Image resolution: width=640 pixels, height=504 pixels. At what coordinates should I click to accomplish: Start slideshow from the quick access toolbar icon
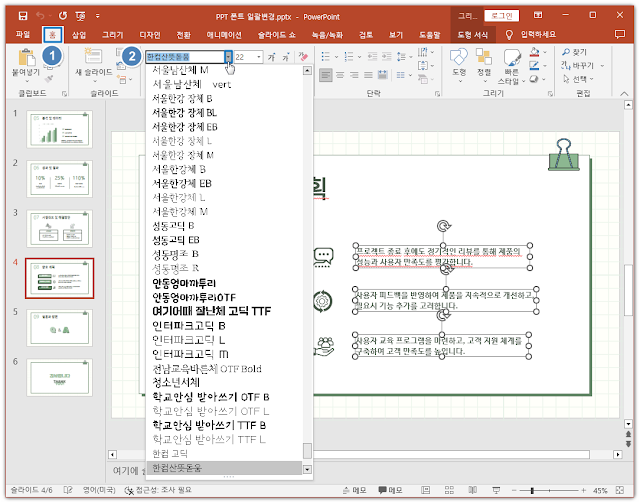click(x=80, y=16)
